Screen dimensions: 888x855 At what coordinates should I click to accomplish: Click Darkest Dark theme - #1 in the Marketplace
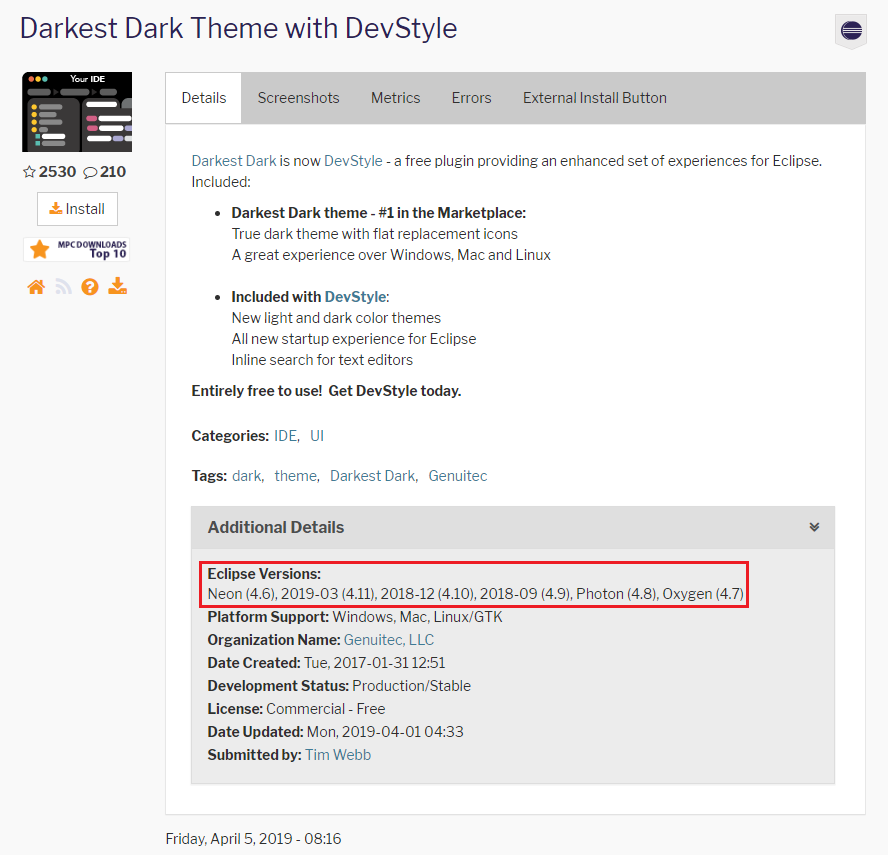[379, 213]
